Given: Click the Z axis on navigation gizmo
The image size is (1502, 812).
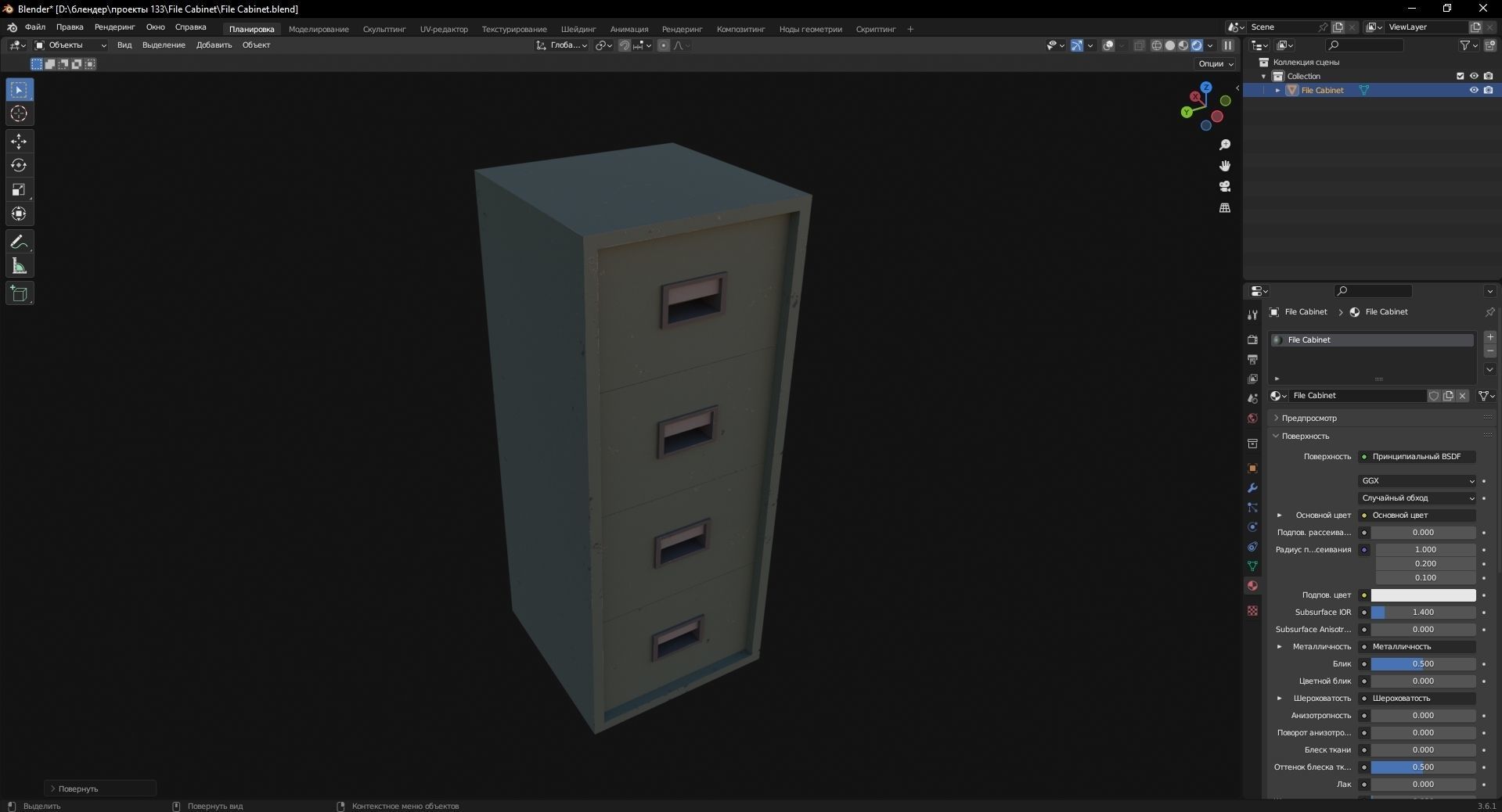Looking at the screenshot, I should pyautogui.click(x=1206, y=87).
